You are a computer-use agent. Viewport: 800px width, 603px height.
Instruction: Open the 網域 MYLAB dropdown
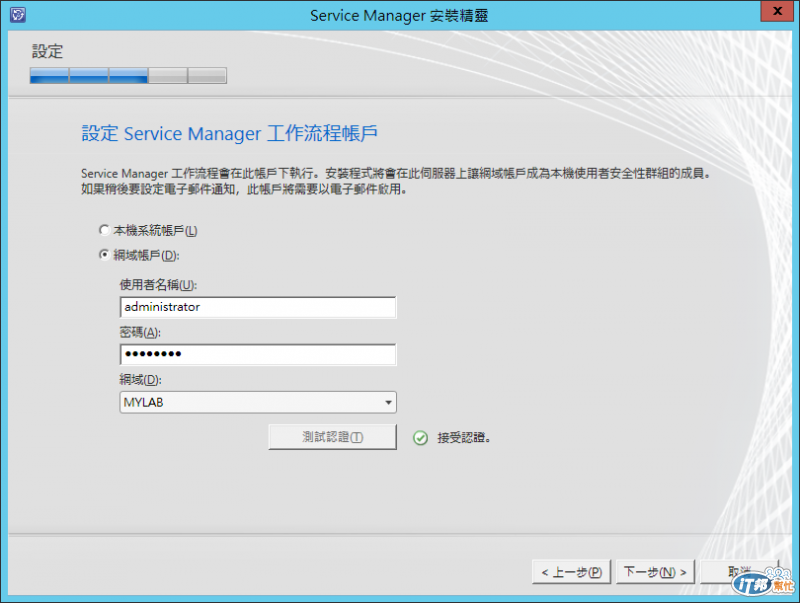click(x=258, y=402)
